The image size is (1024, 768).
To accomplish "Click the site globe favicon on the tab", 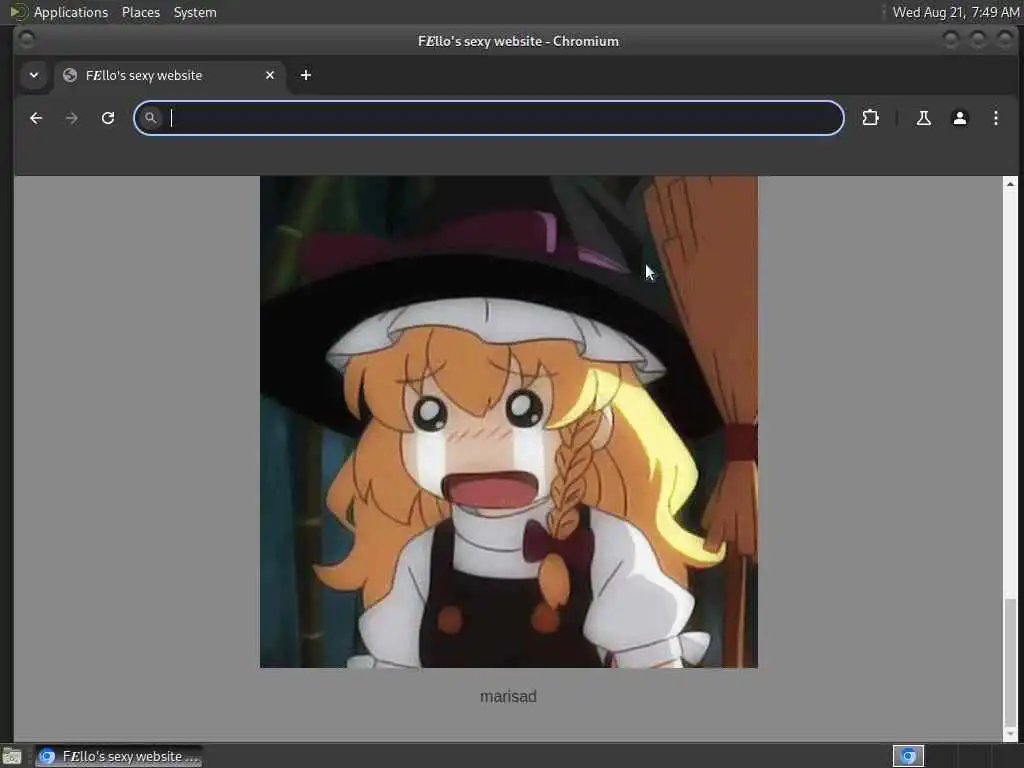I will coord(70,75).
